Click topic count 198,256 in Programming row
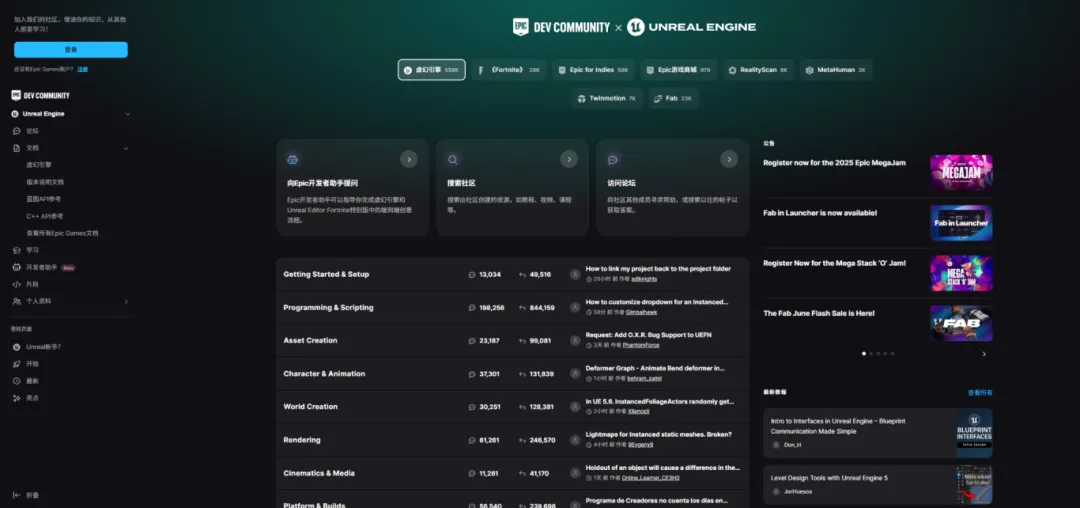The width and height of the screenshot is (1080, 508). click(x=492, y=308)
